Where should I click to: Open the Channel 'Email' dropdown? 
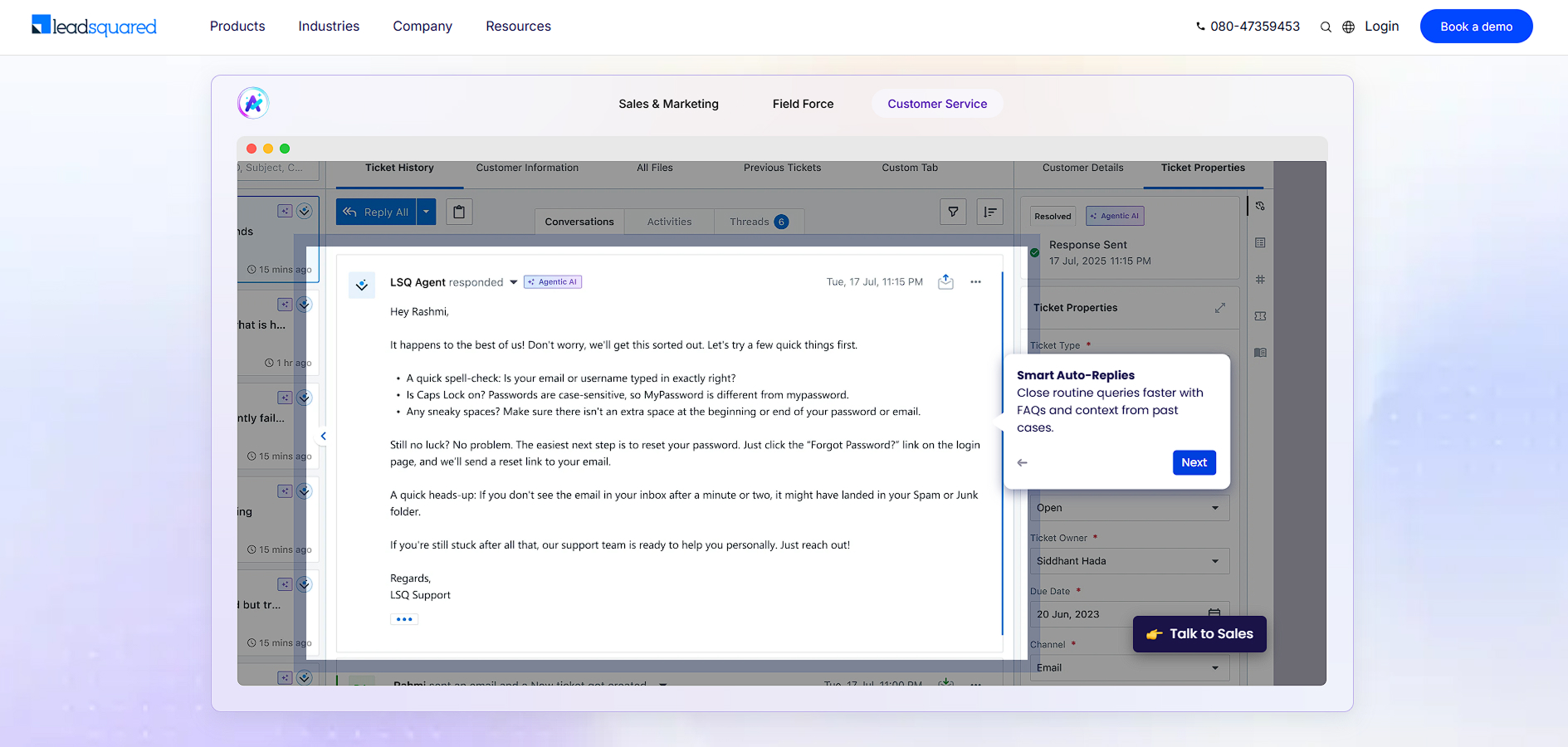click(1130, 667)
